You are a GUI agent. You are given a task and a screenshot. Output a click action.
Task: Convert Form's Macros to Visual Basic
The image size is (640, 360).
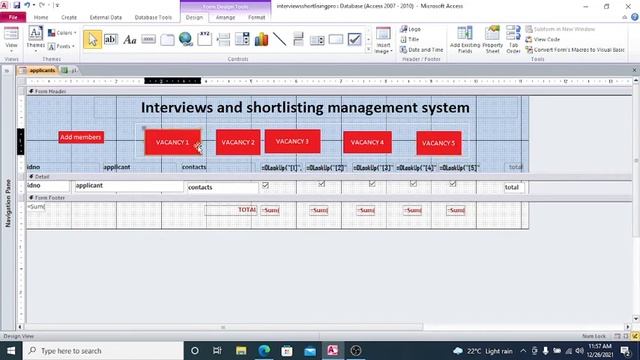point(575,49)
